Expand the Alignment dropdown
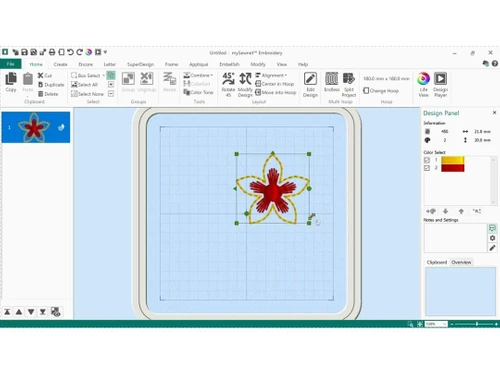Screen dimensions: 500x375 point(286,75)
